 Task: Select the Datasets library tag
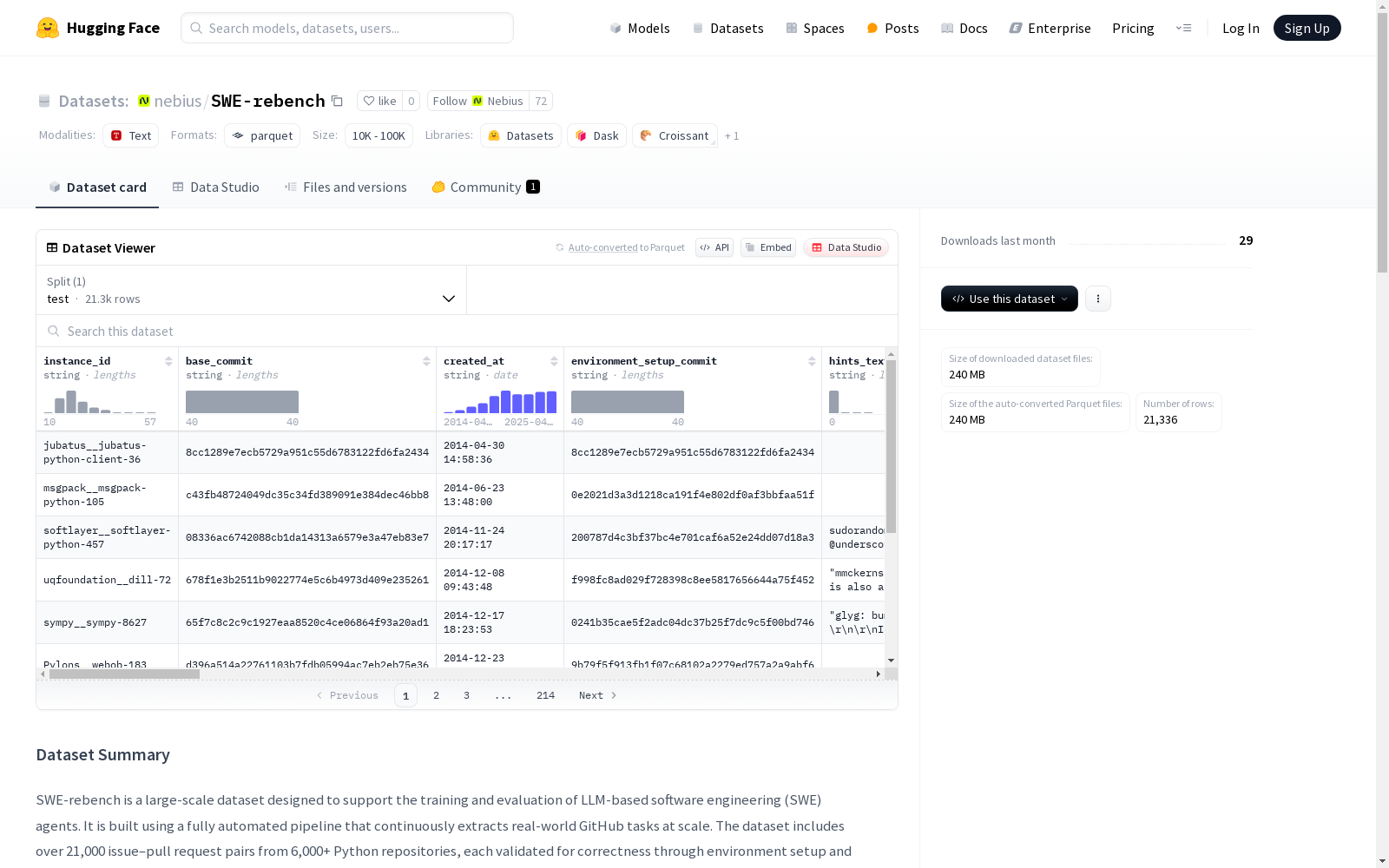521,135
